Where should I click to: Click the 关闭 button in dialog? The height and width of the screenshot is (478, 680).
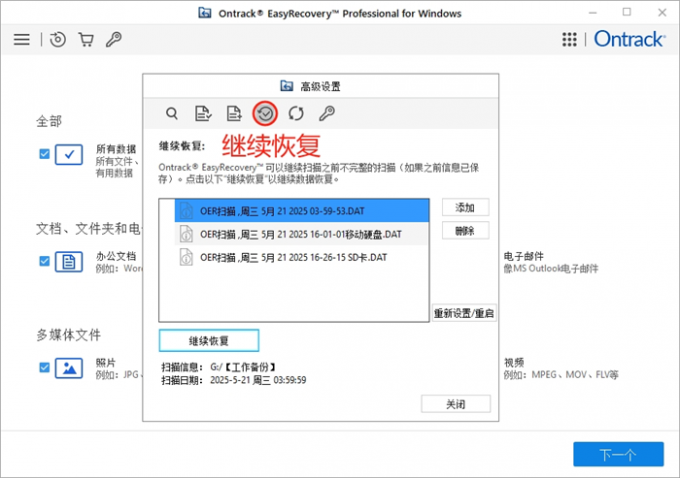[x=456, y=404]
